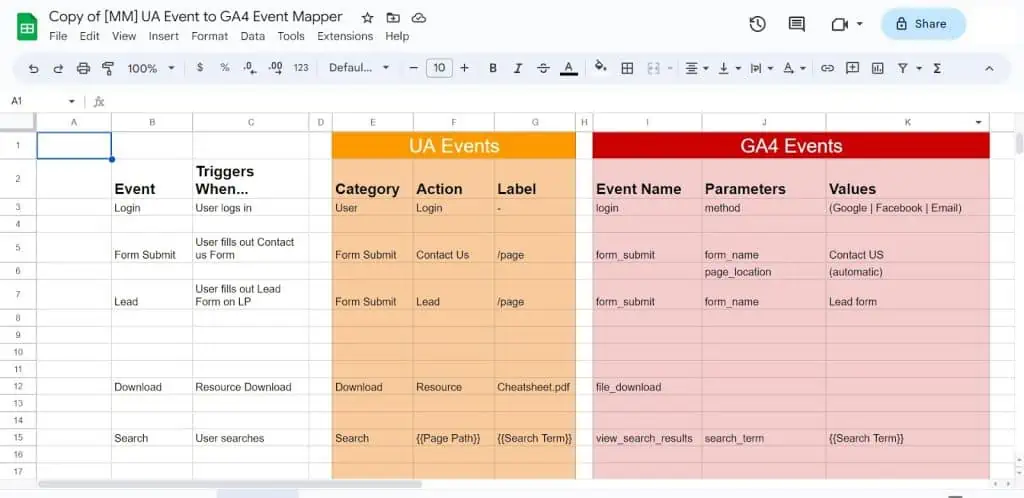Click the document title text
This screenshot has width=1024, height=498.
[x=195, y=17]
